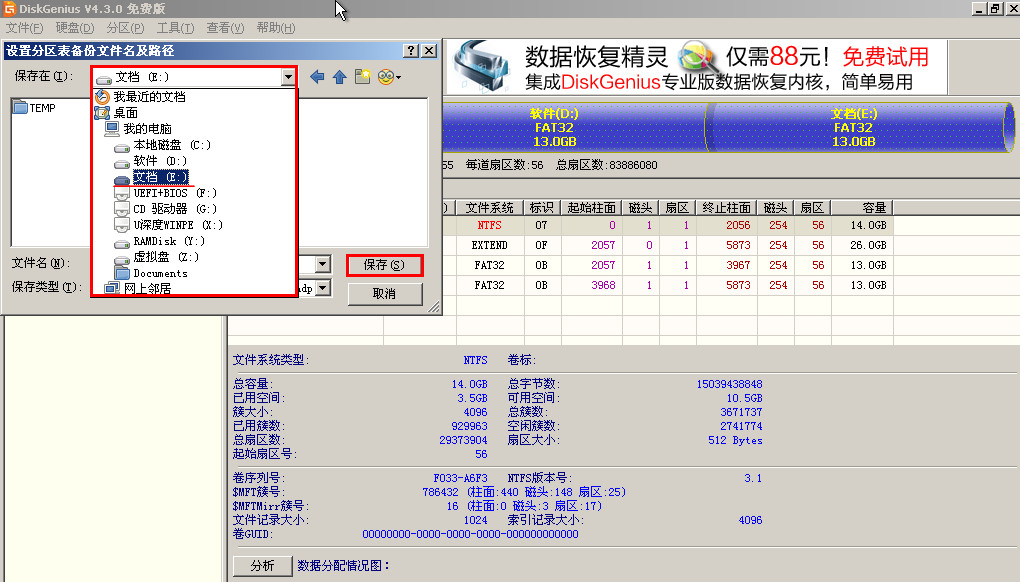The height and width of the screenshot is (582, 1020).
Task: Click the volume GUID value text
Action: click(470, 534)
